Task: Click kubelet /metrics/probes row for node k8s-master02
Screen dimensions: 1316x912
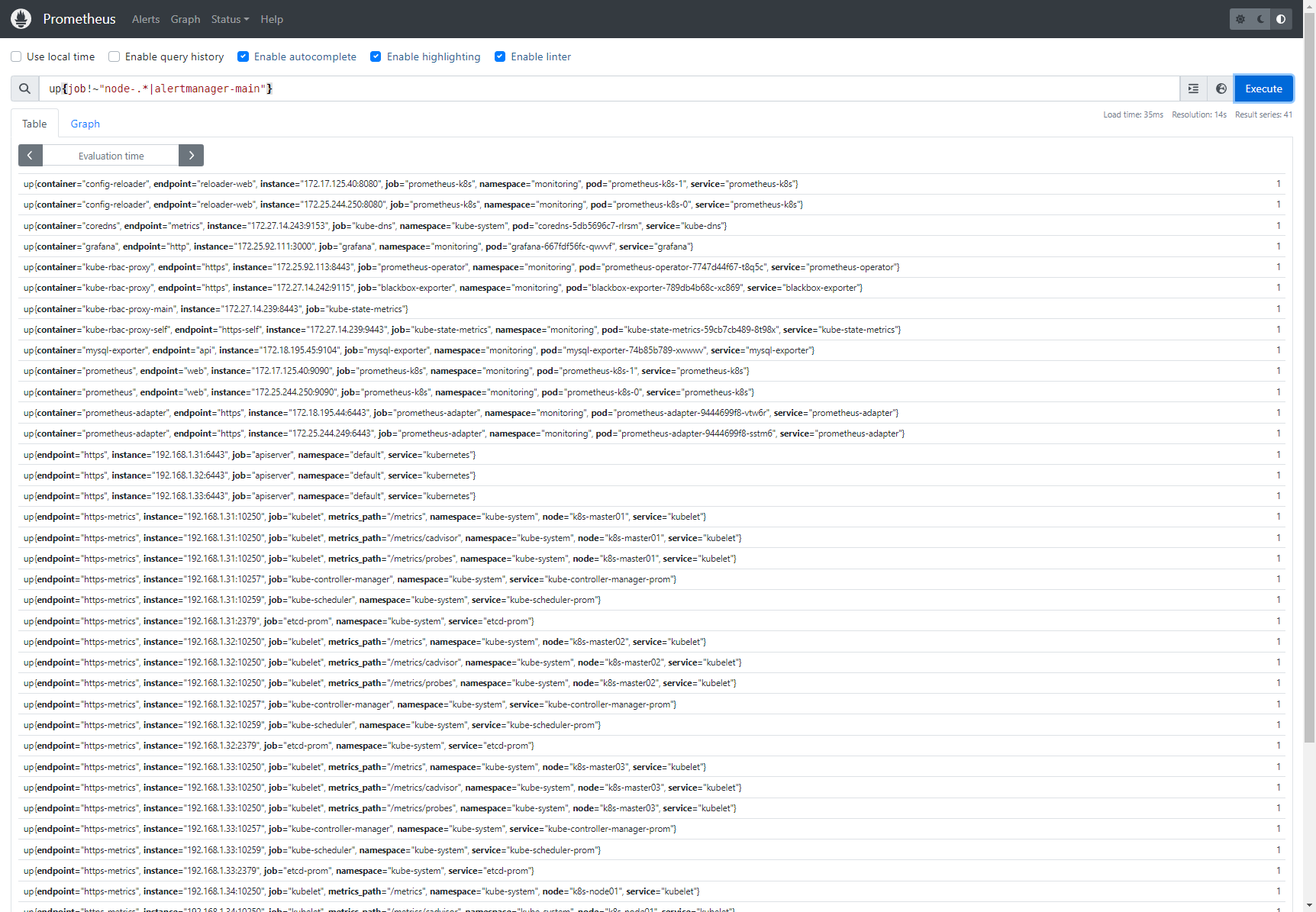Action: coord(652,683)
